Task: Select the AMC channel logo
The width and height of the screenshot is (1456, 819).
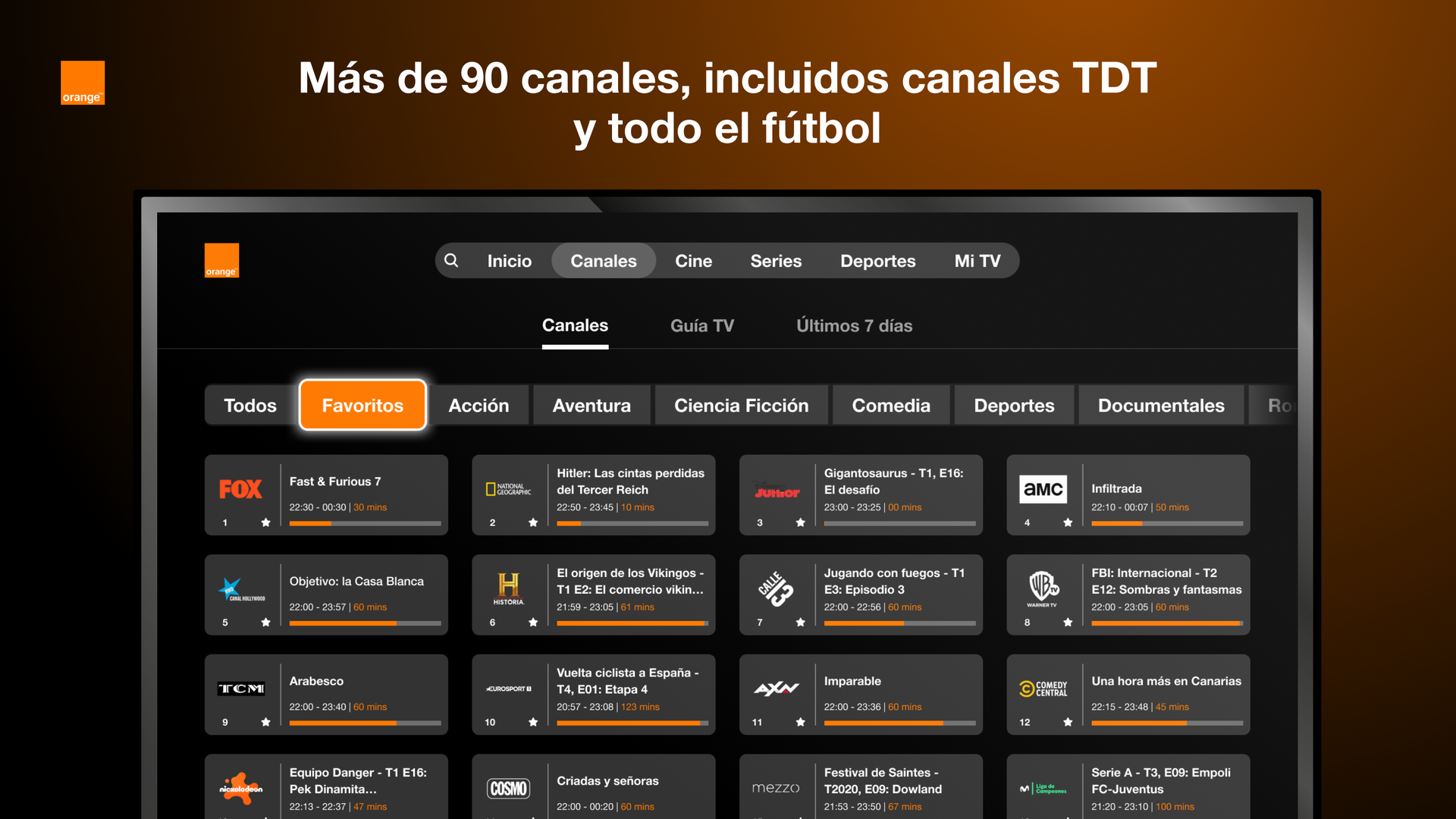Action: pyautogui.click(x=1043, y=489)
